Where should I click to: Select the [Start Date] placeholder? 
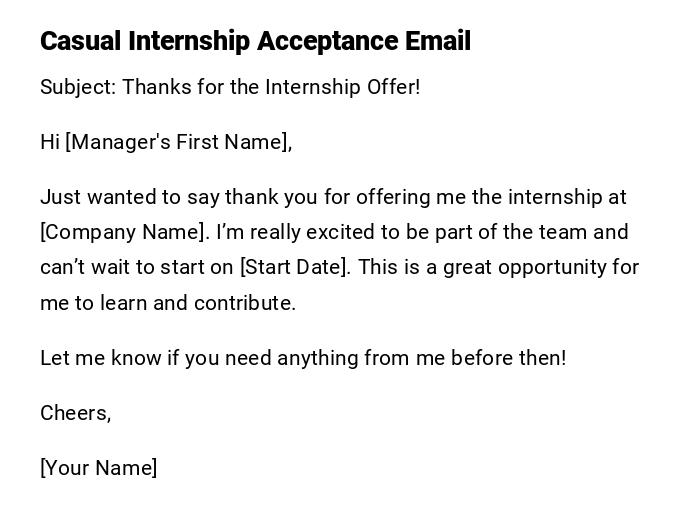[x=295, y=267]
